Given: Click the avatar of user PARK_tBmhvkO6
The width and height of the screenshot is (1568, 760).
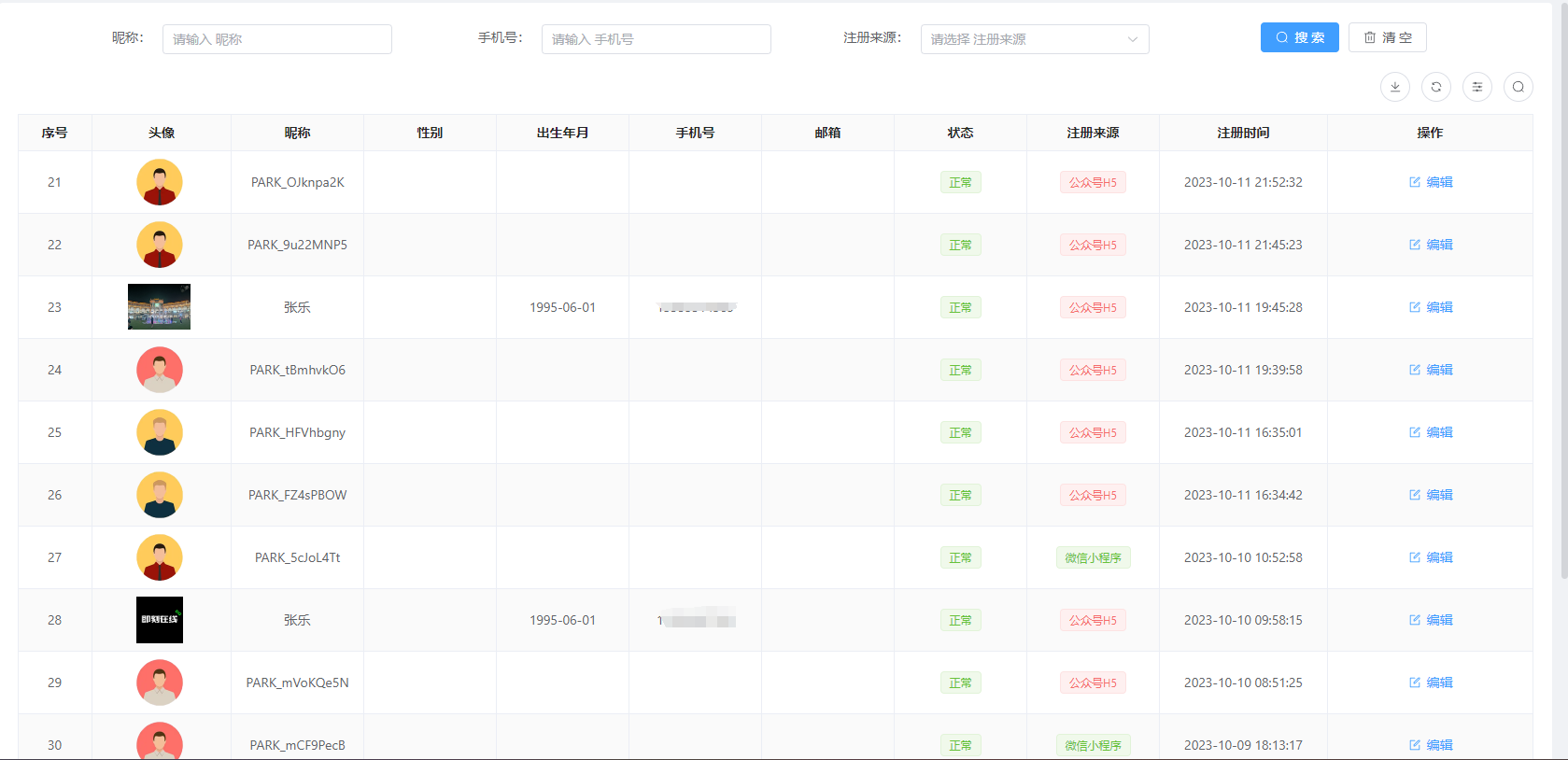Looking at the screenshot, I should (x=160, y=370).
